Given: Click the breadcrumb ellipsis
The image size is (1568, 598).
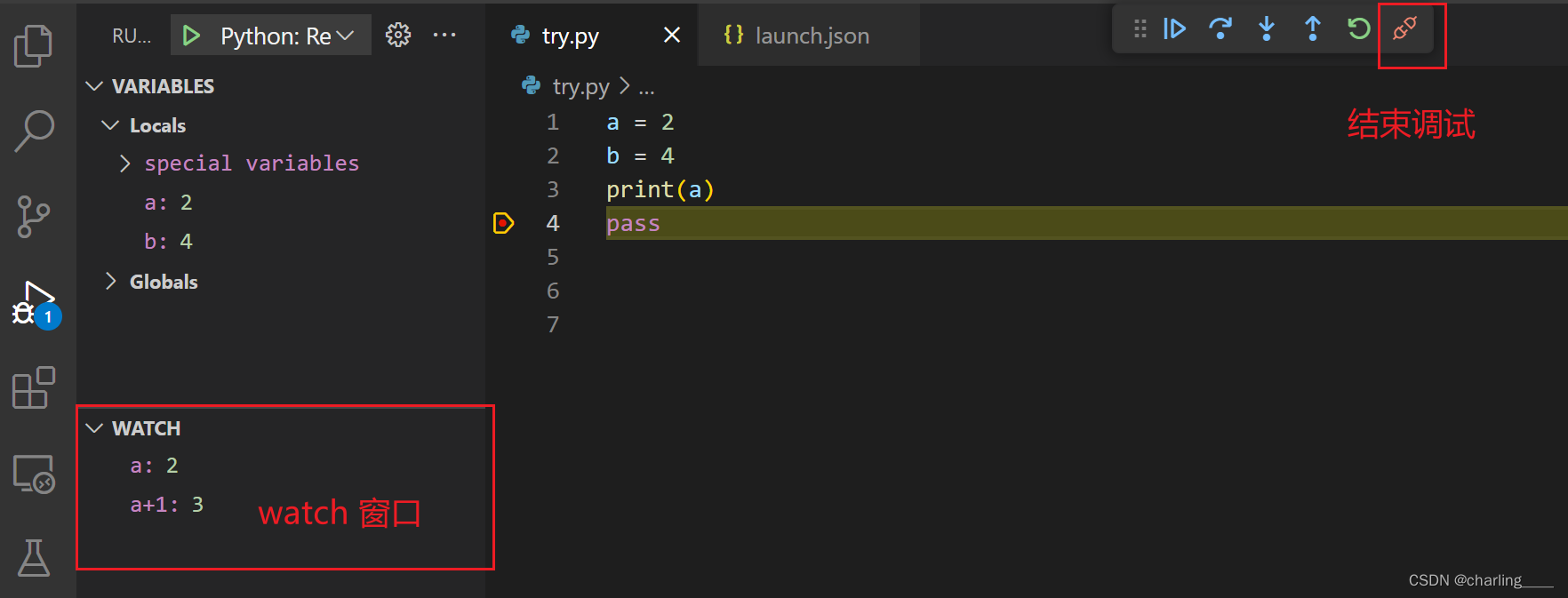Looking at the screenshot, I should tap(646, 87).
